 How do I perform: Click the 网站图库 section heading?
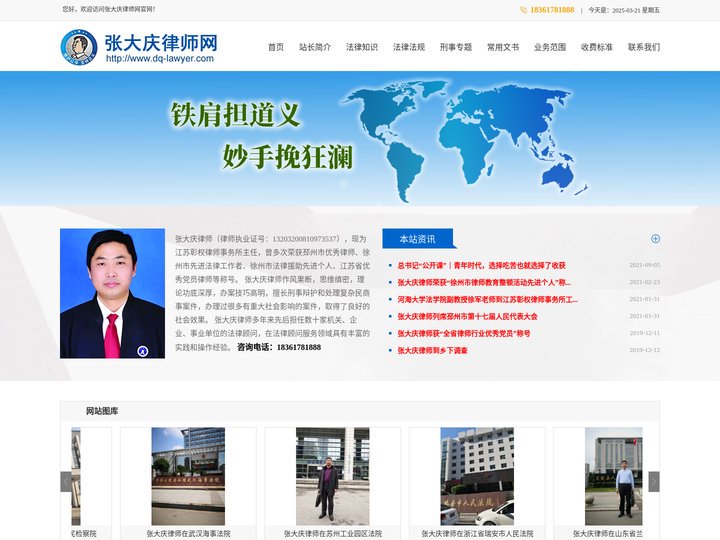coord(102,411)
